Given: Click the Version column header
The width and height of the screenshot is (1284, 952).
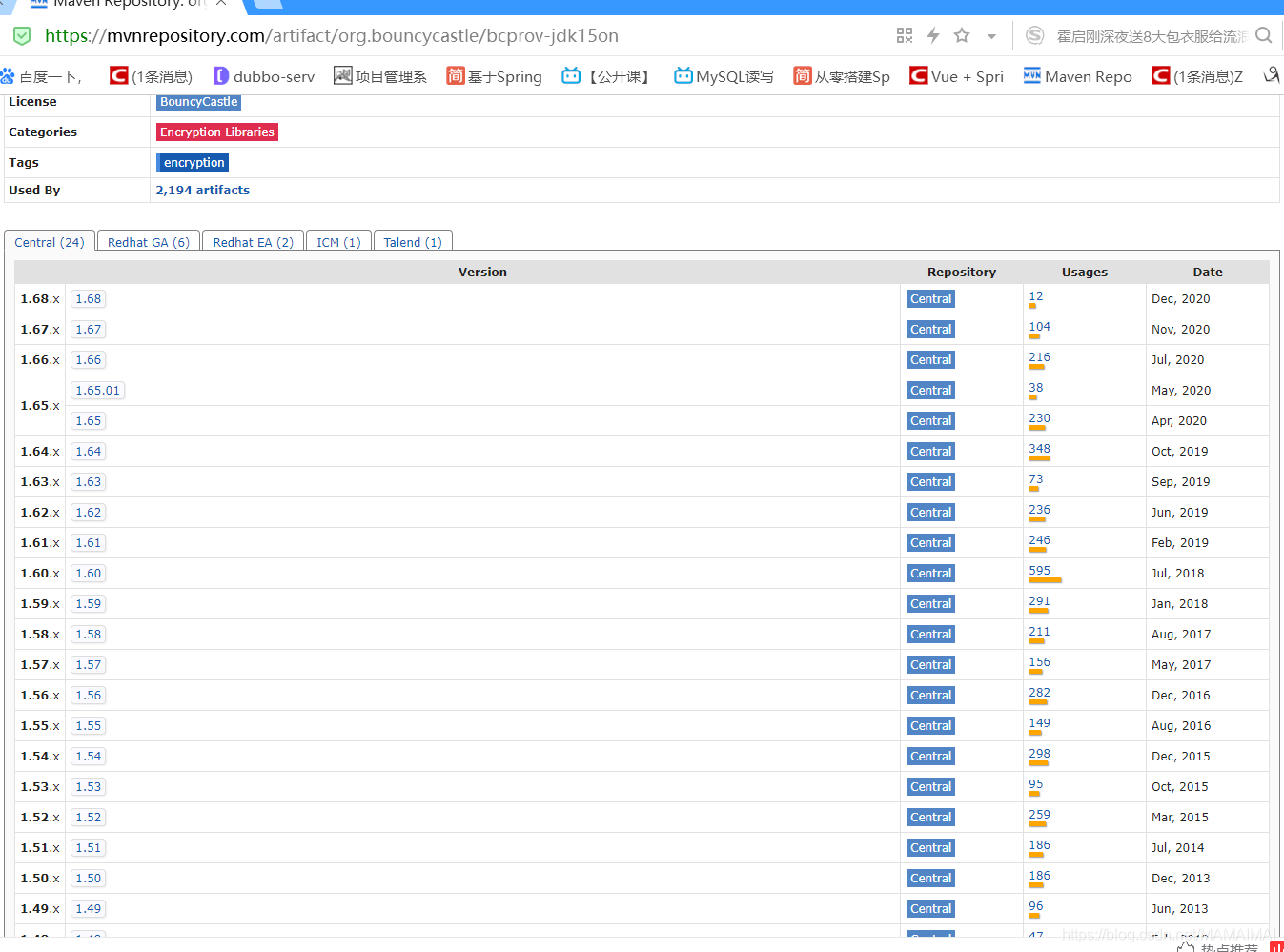Looking at the screenshot, I should tap(482, 273).
